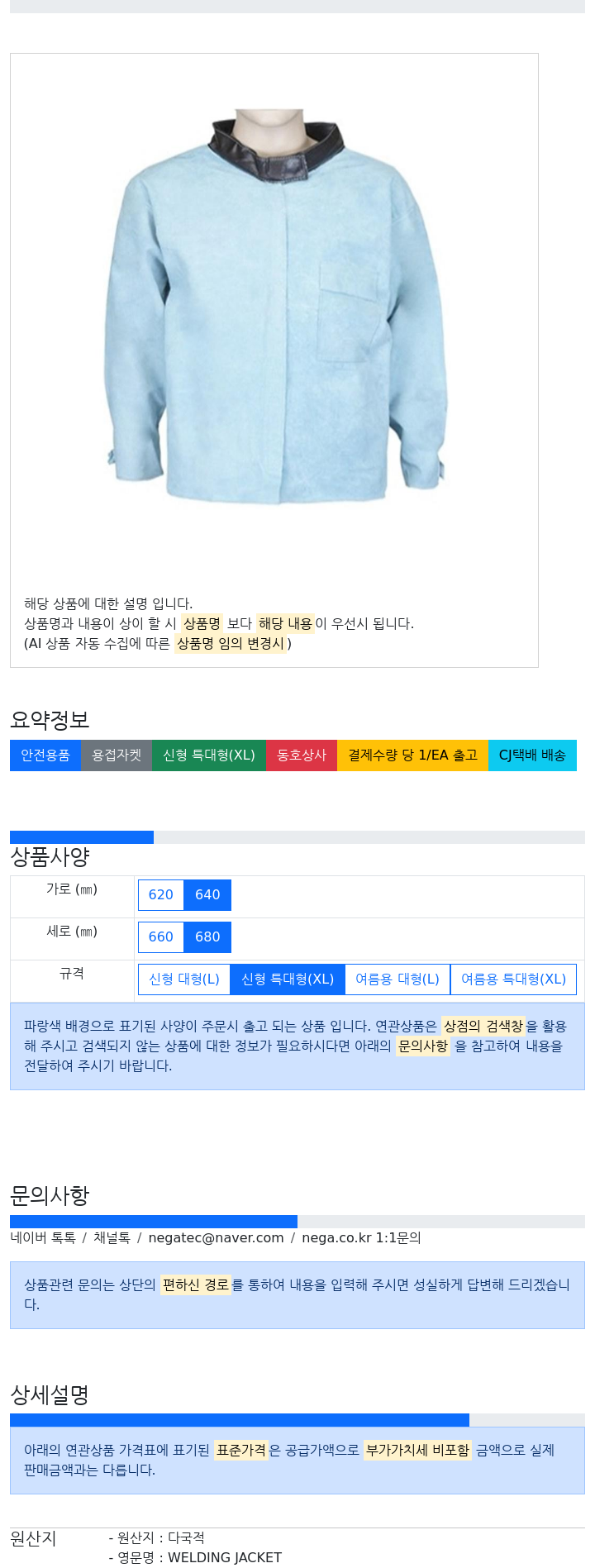The height and width of the screenshot is (1568, 595).
Task: Click the progress bar under 상품사양
Action: point(297,837)
